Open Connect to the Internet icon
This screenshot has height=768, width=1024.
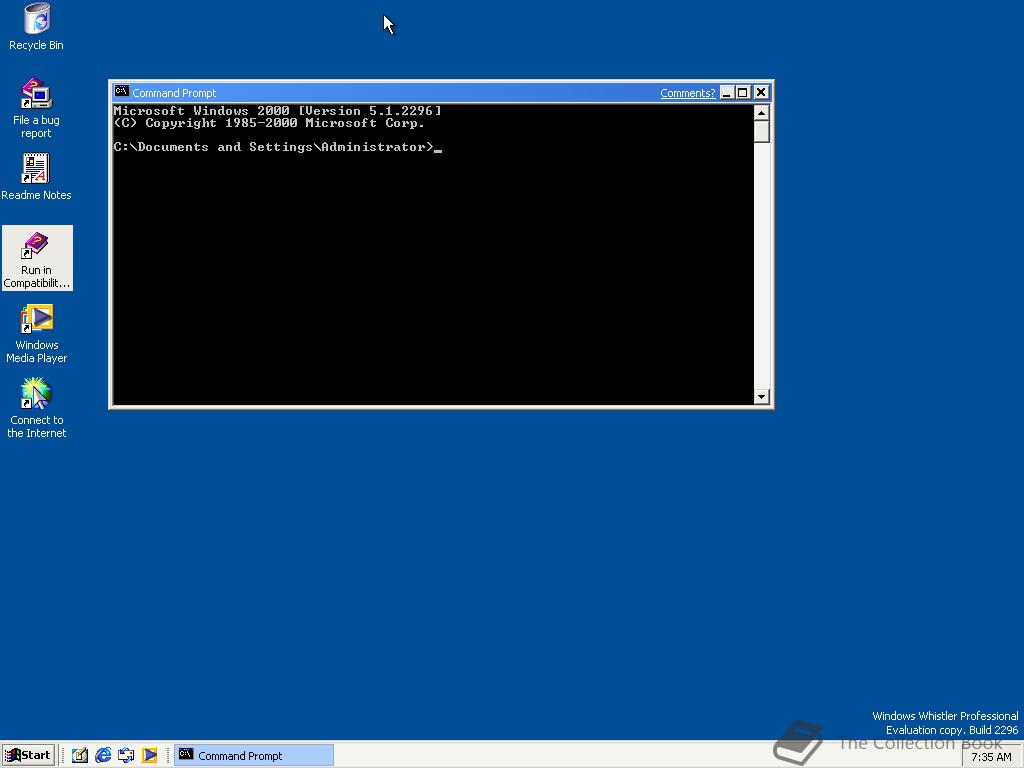tap(37, 408)
